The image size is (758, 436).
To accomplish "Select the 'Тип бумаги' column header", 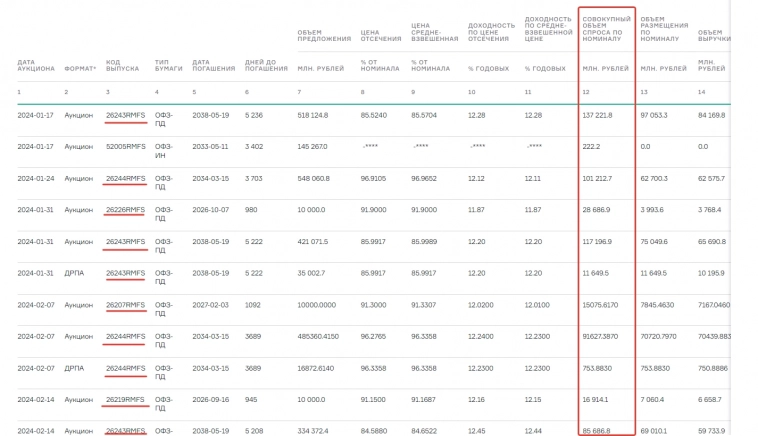I will 167,67.
